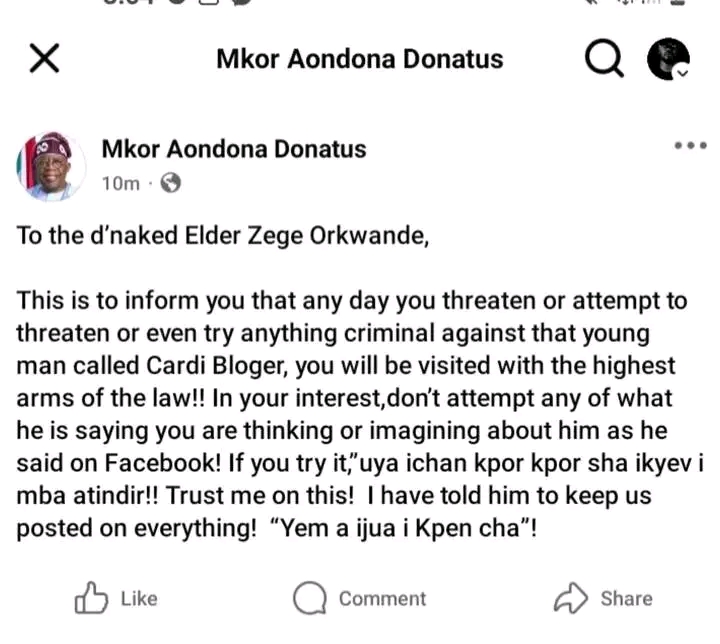Toggle the thumbs-up Like icon
Screen dimensions: 720x644
(91, 598)
